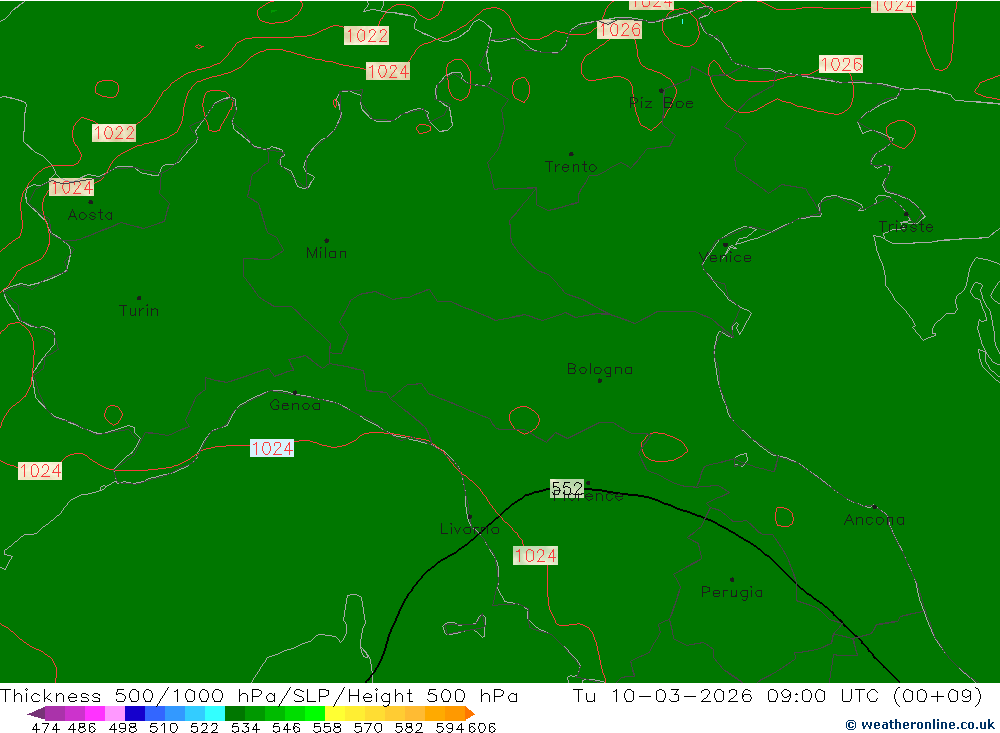Click the Milan city dot marker
The height and width of the screenshot is (733, 1000).
coord(327,241)
